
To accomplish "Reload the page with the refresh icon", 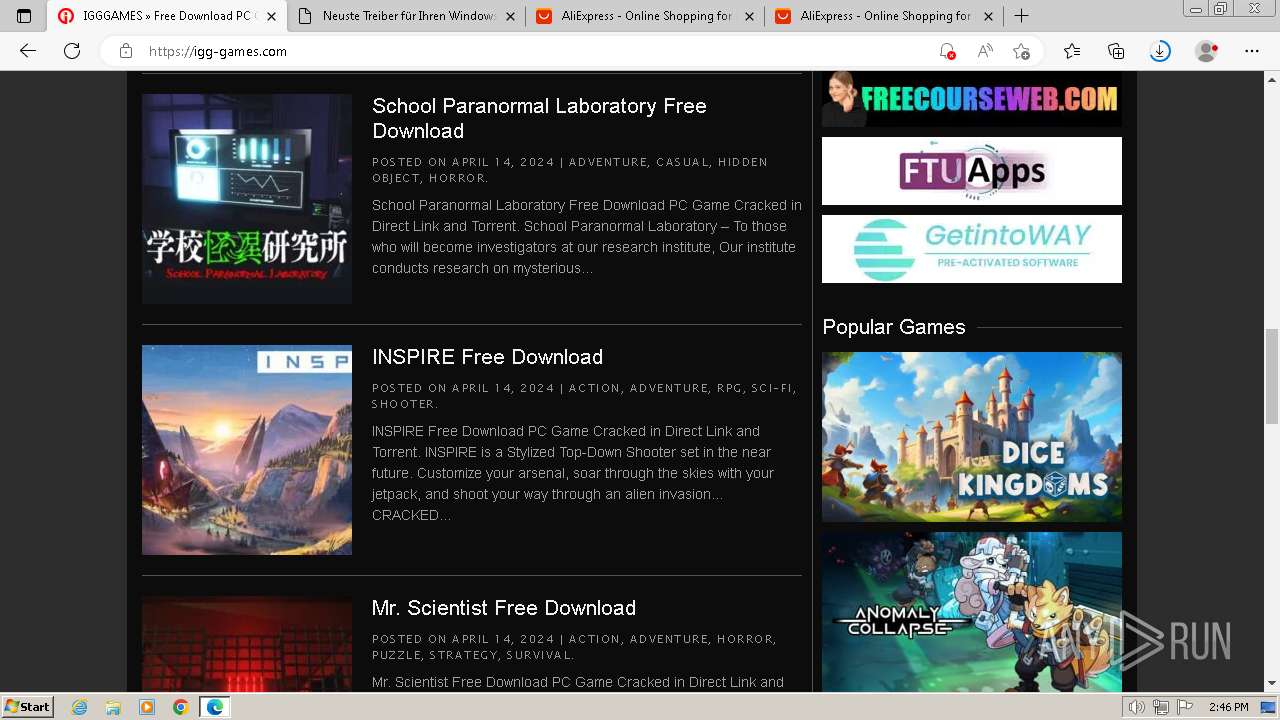I will [x=72, y=51].
